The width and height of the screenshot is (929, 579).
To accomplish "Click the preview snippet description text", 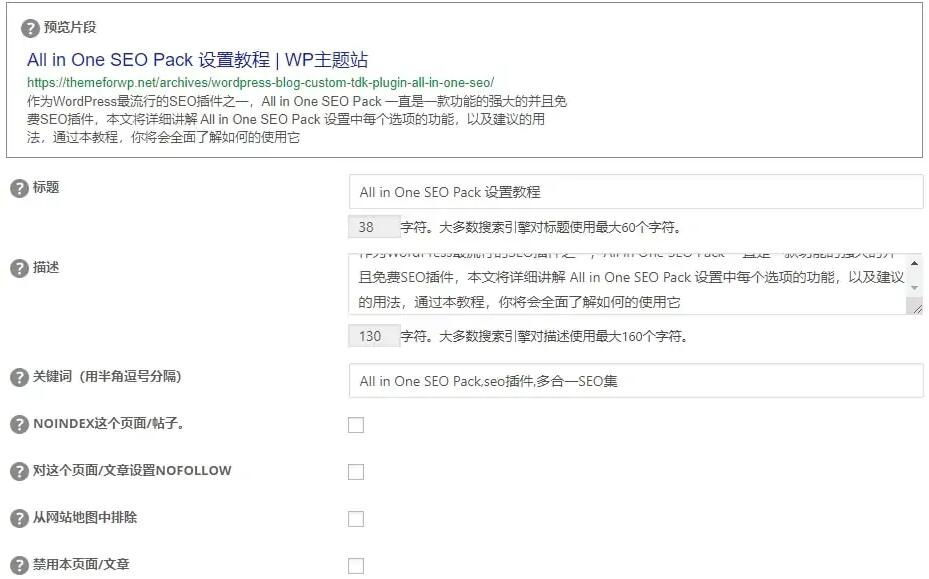I will [297, 119].
